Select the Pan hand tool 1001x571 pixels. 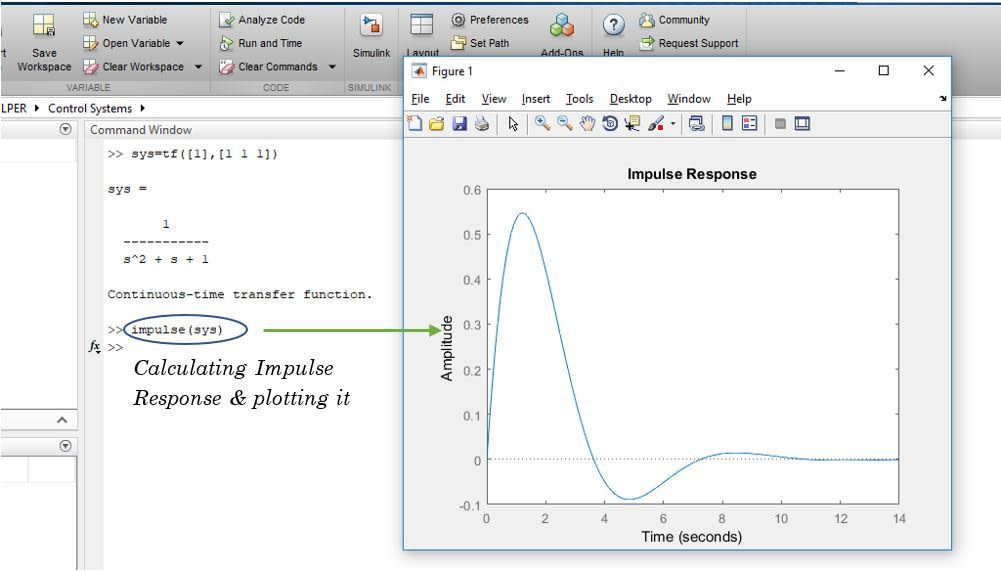587,123
